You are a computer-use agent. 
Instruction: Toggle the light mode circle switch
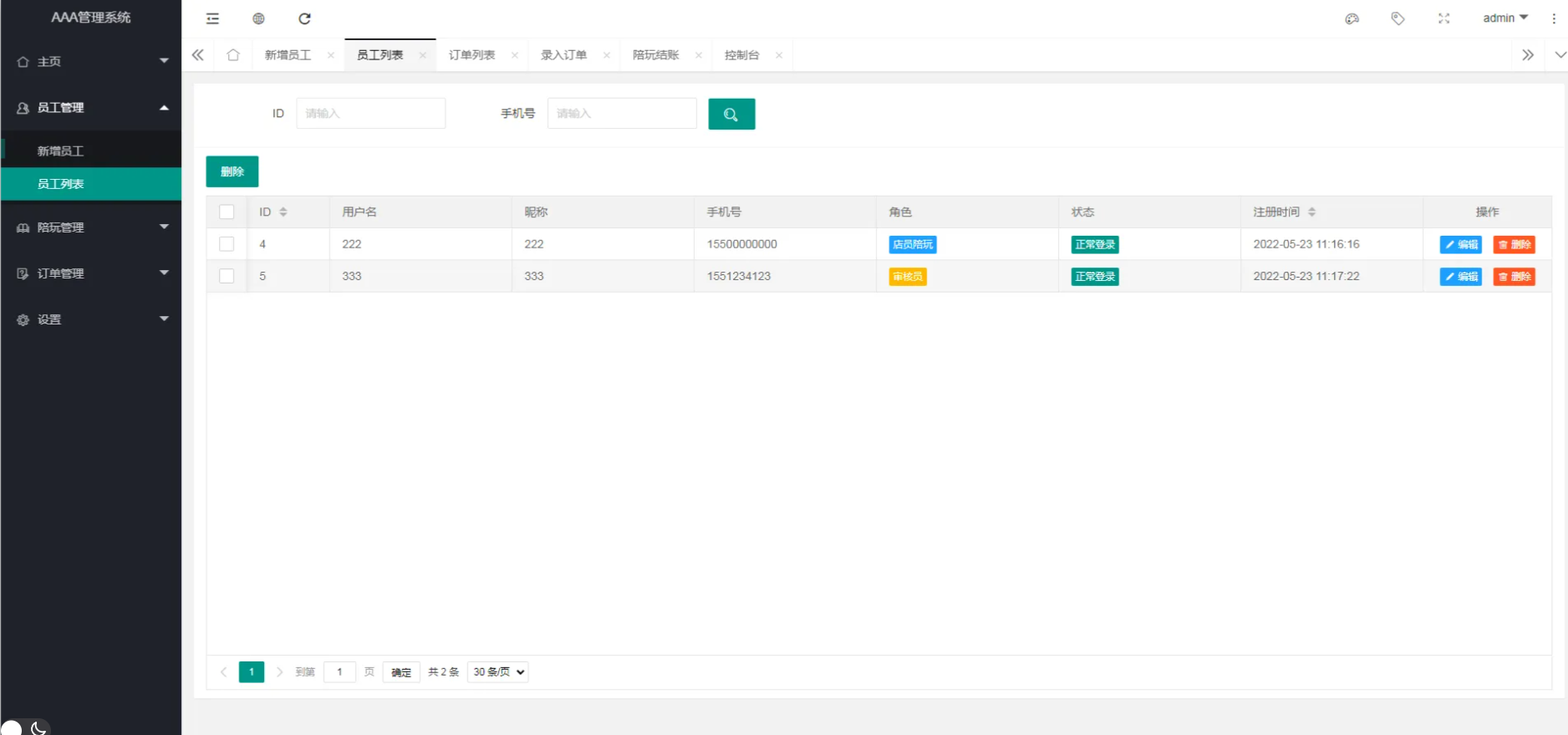(x=11, y=728)
